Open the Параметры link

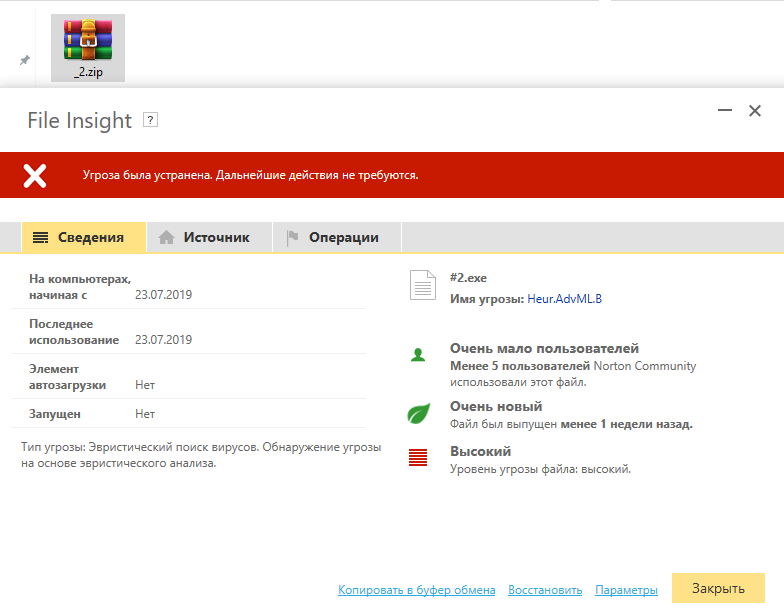pyautogui.click(x=626, y=590)
